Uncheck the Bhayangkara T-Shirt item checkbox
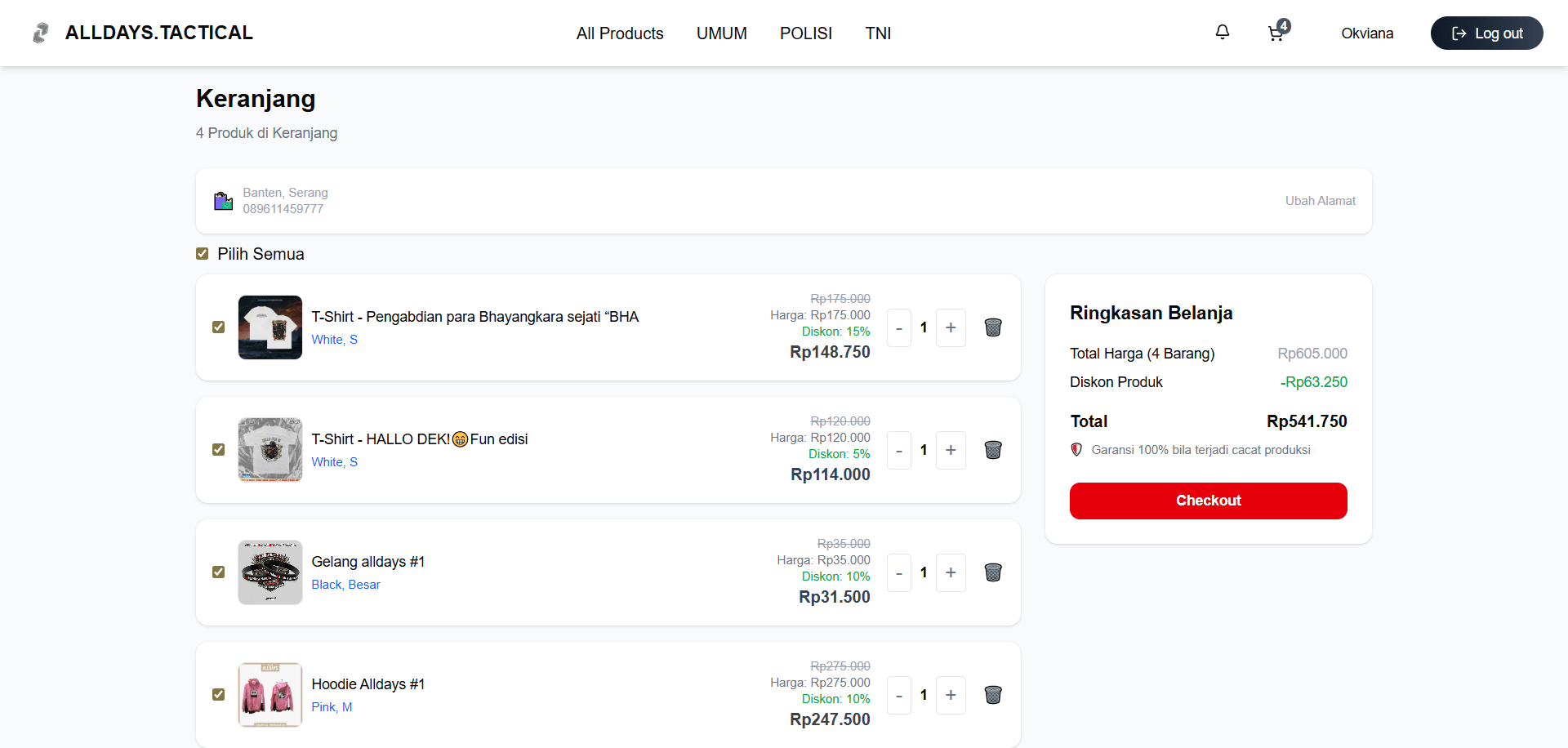The image size is (1568, 748). point(219,327)
